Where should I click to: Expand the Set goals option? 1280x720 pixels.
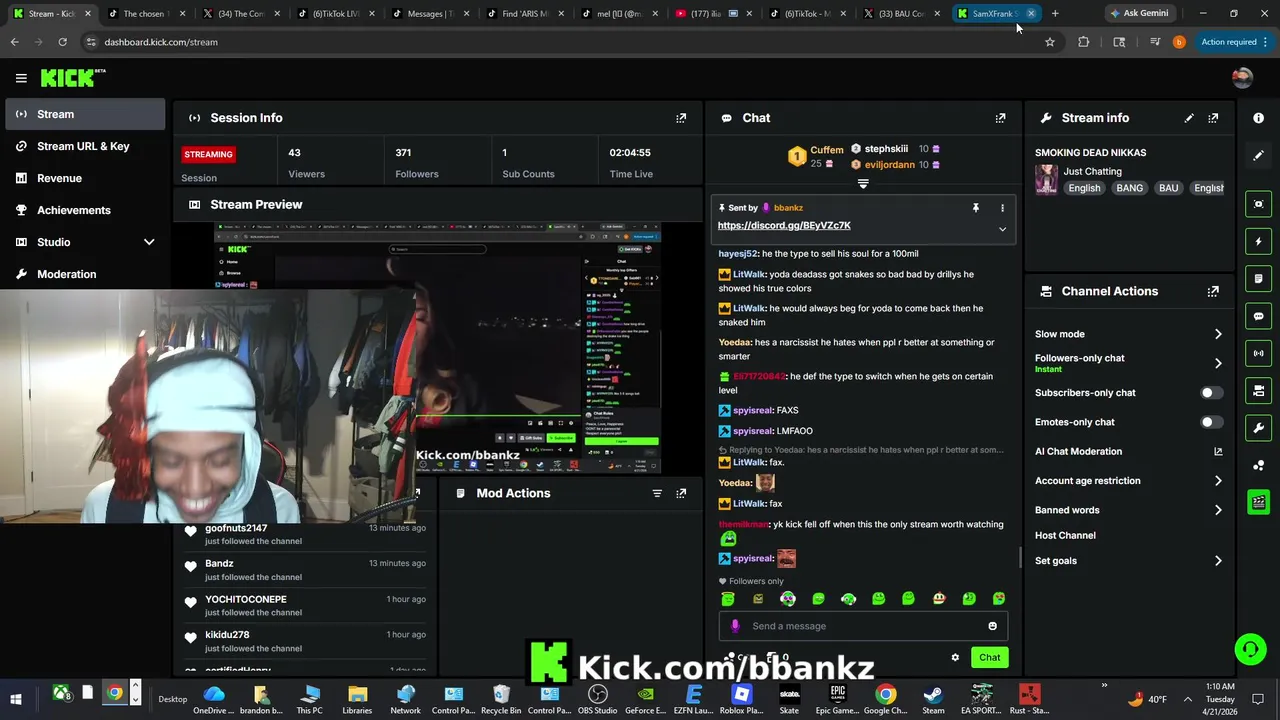coord(1218,561)
